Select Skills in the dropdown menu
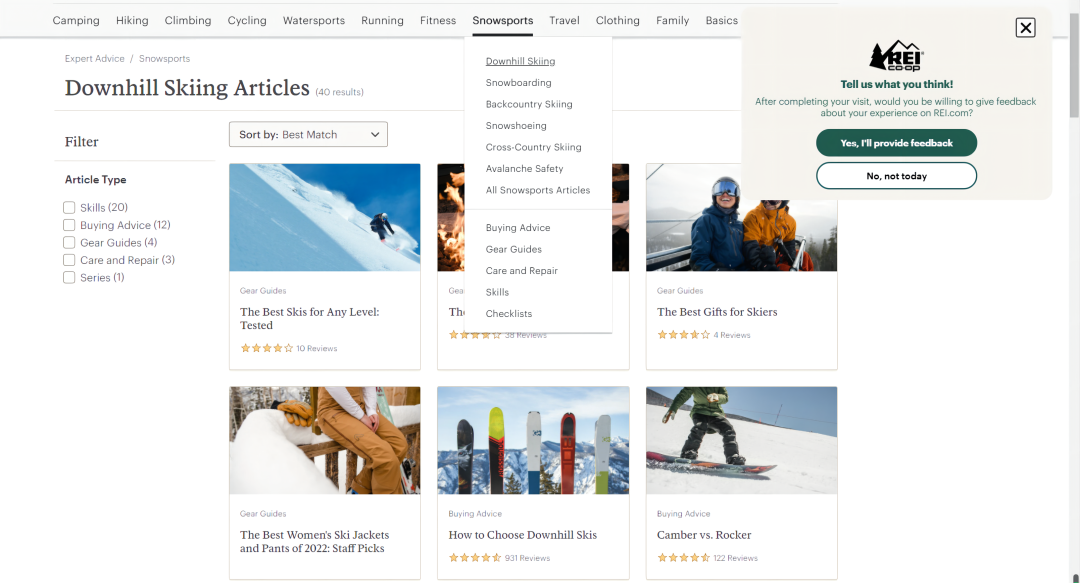Image resolution: width=1080 pixels, height=583 pixels. [x=497, y=292]
